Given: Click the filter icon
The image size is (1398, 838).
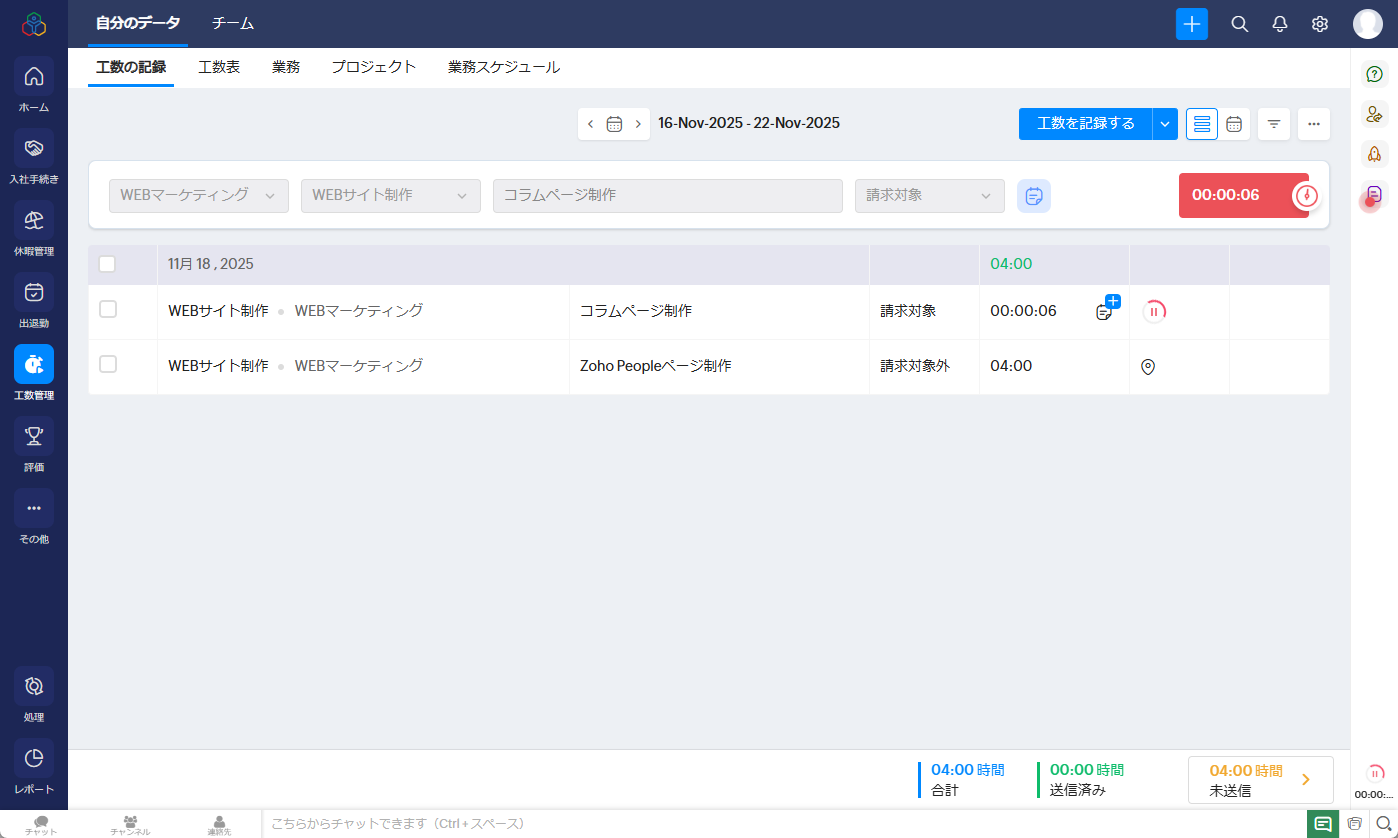Looking at the screenshot, I should [1273, 124].
